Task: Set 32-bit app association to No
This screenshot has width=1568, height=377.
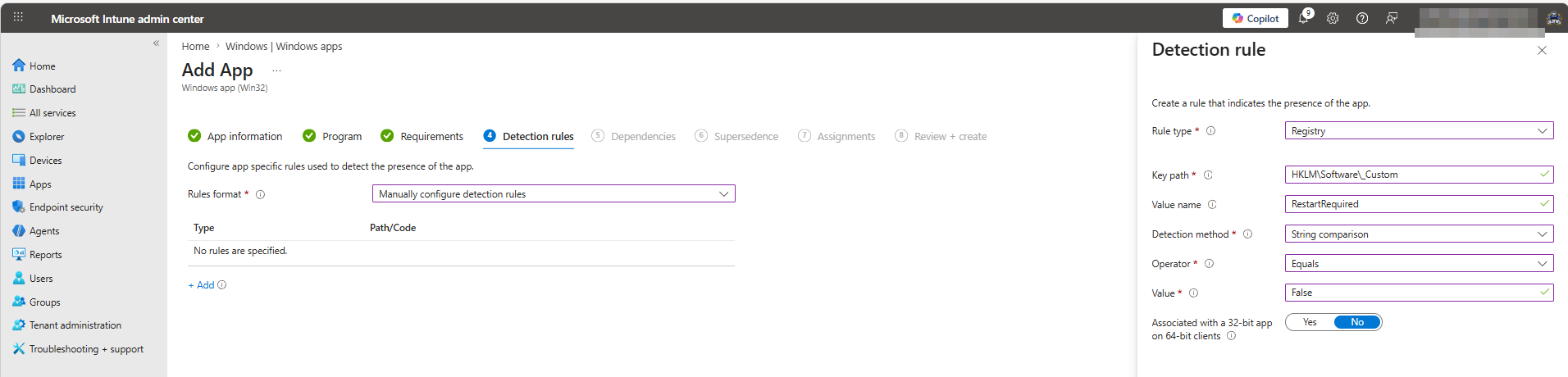Action: (1357, 322)
